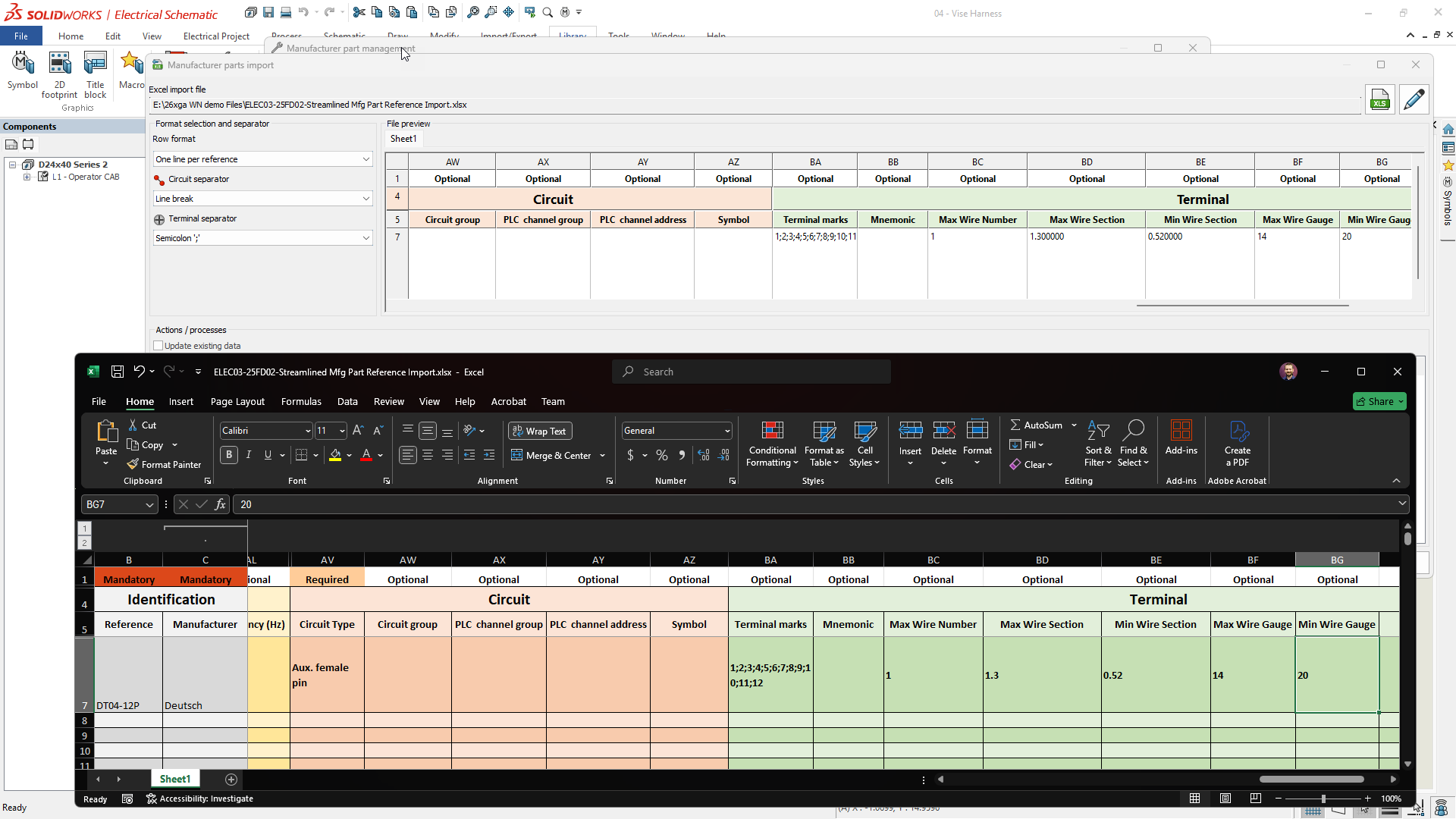This screenshot has width=1456, height=819.
Task: Open the Page Layout ribbon tab
Action: [x=237, y=402]
